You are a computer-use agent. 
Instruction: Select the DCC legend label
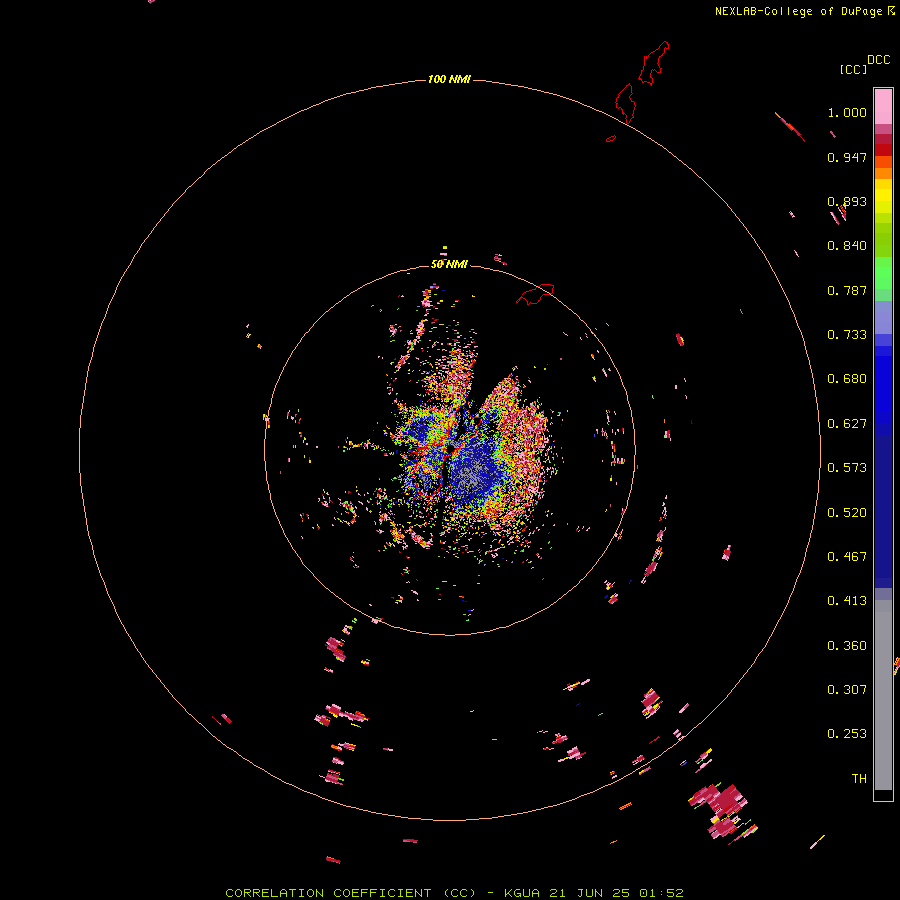(879, 60)
